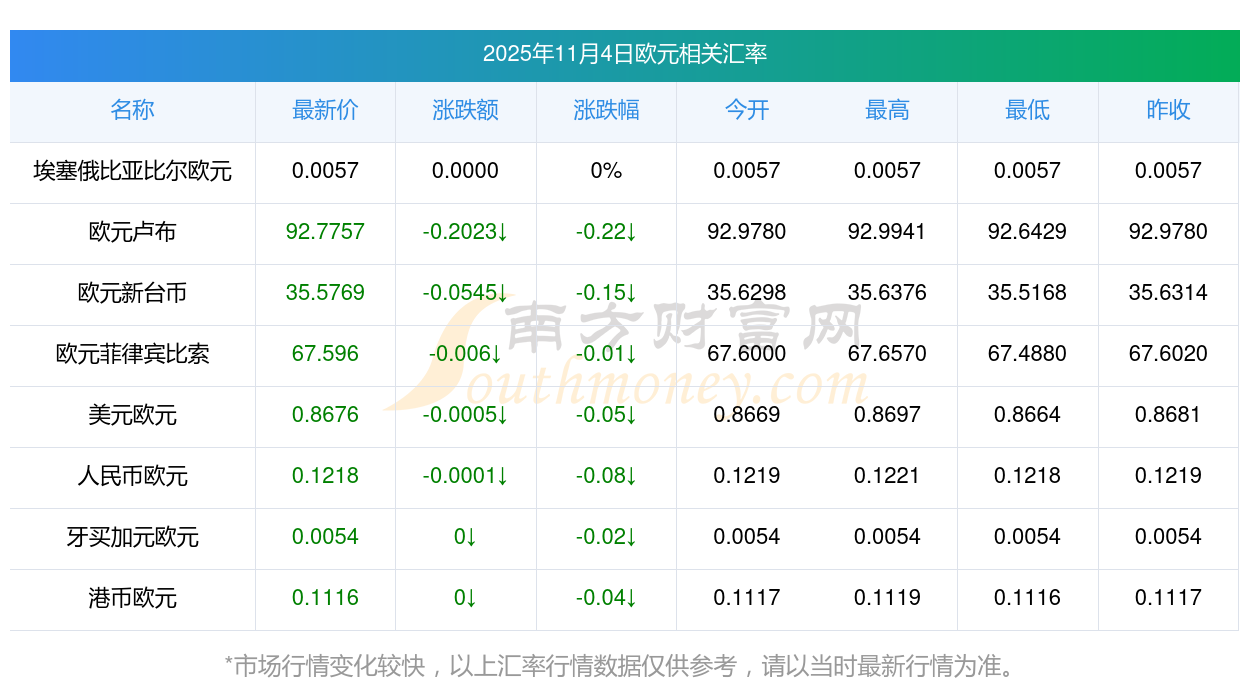Image resolution: width=1250 pixels, height=697 pixels.
Task: Click the 美元欧元 row name
Action: pyautogui.click(x=132, y=416)
